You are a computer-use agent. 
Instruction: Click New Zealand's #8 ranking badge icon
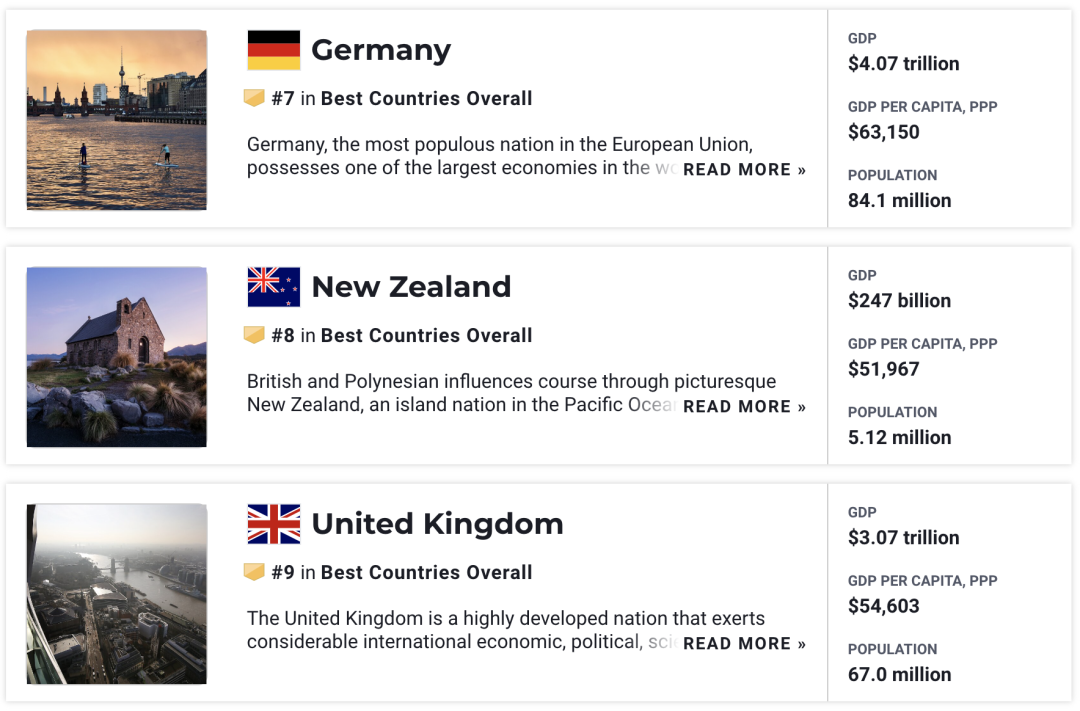point(254,335)
